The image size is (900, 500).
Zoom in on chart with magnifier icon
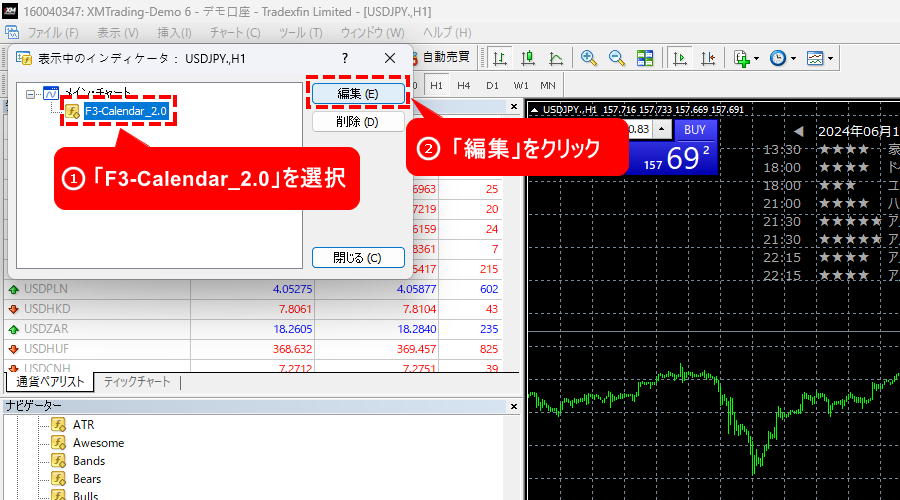589,59
